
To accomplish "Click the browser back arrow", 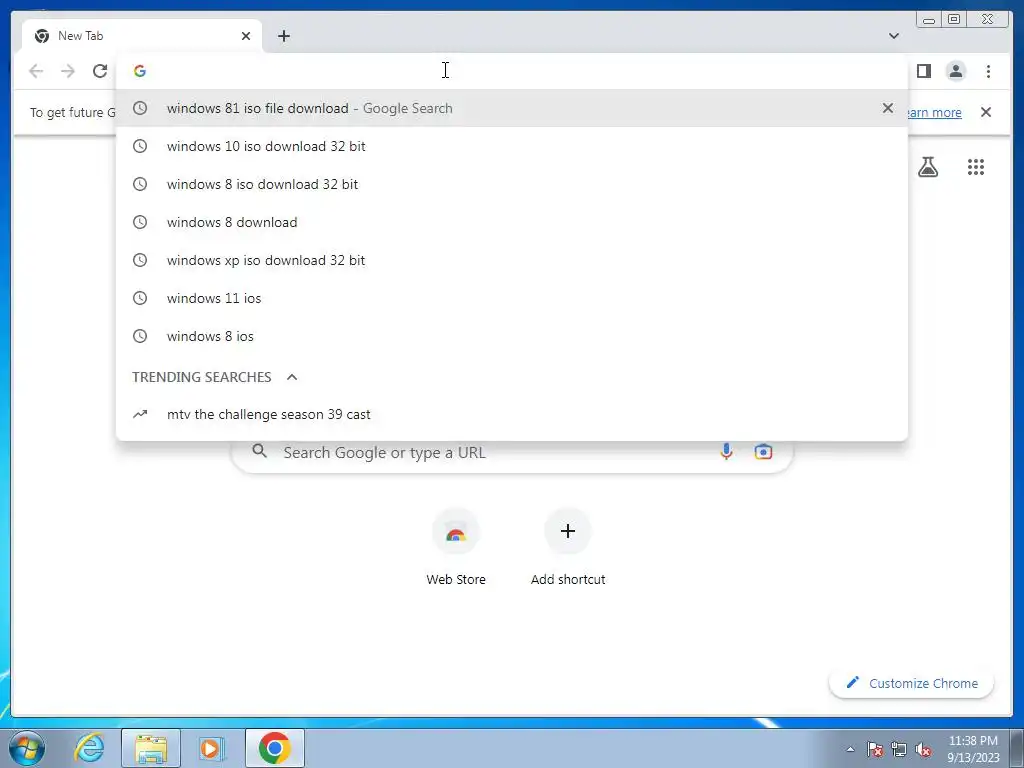I will coord(36,71).
